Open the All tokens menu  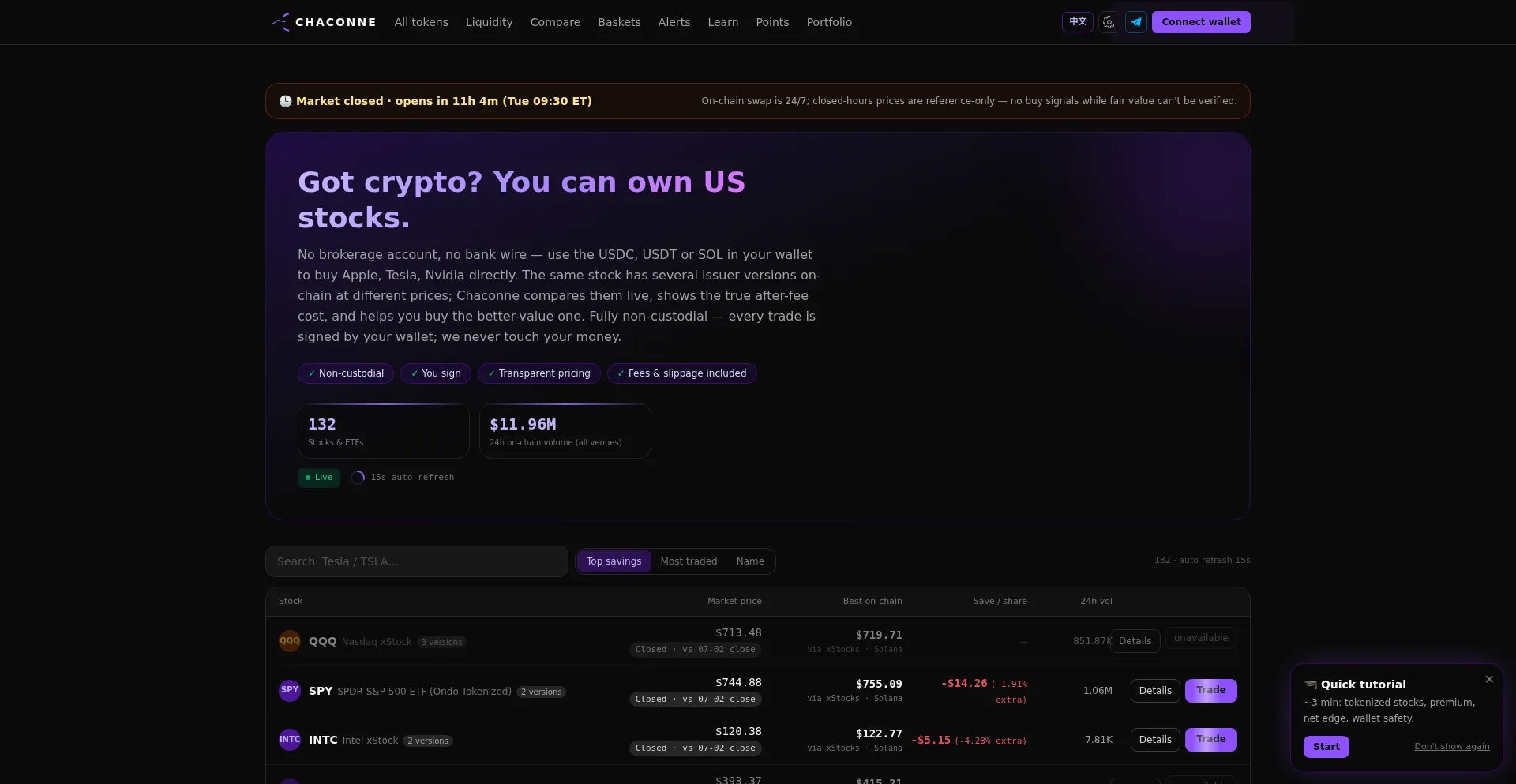[x=422, y=22]
